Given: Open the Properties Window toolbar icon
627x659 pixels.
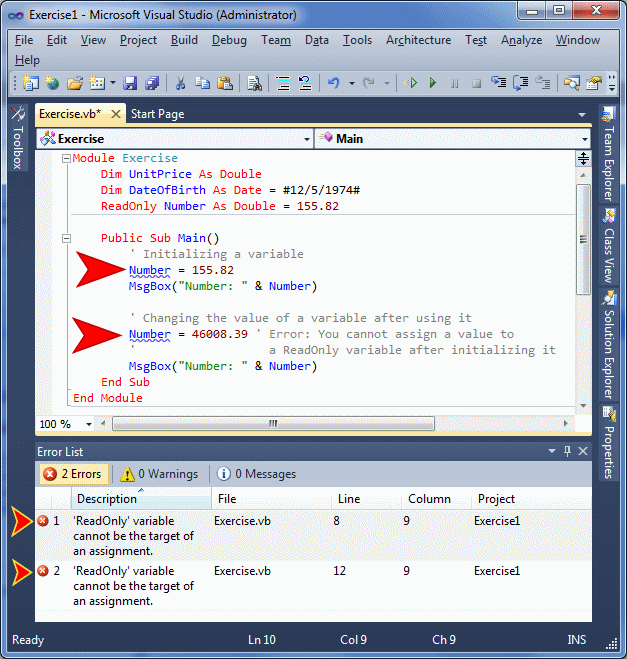Looking at the screenshot, I should (x=594, y=83).
